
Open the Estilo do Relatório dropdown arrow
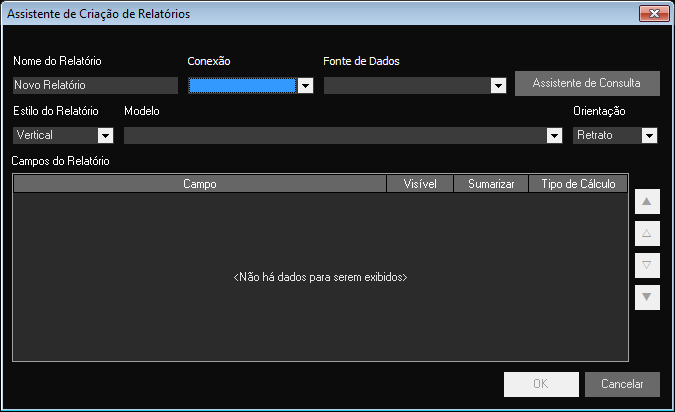pyautogui.click(x=105, y=135)
